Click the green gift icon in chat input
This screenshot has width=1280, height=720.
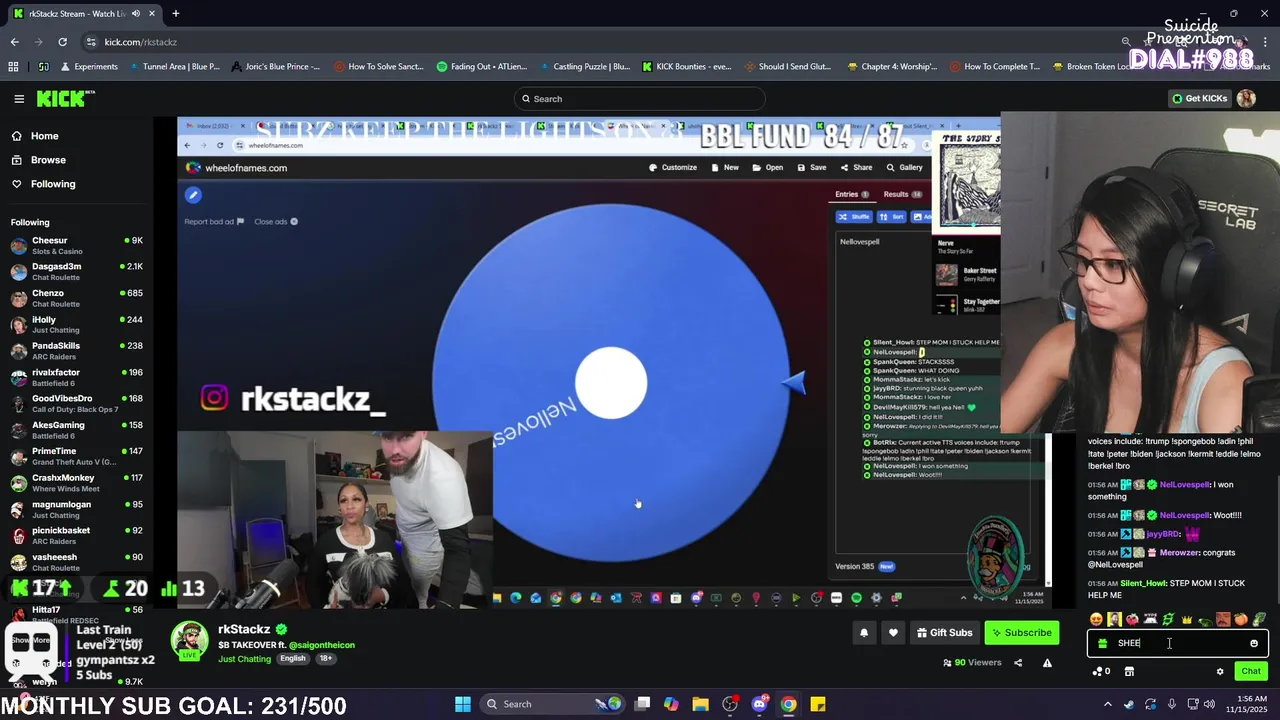click(1102, 643)
